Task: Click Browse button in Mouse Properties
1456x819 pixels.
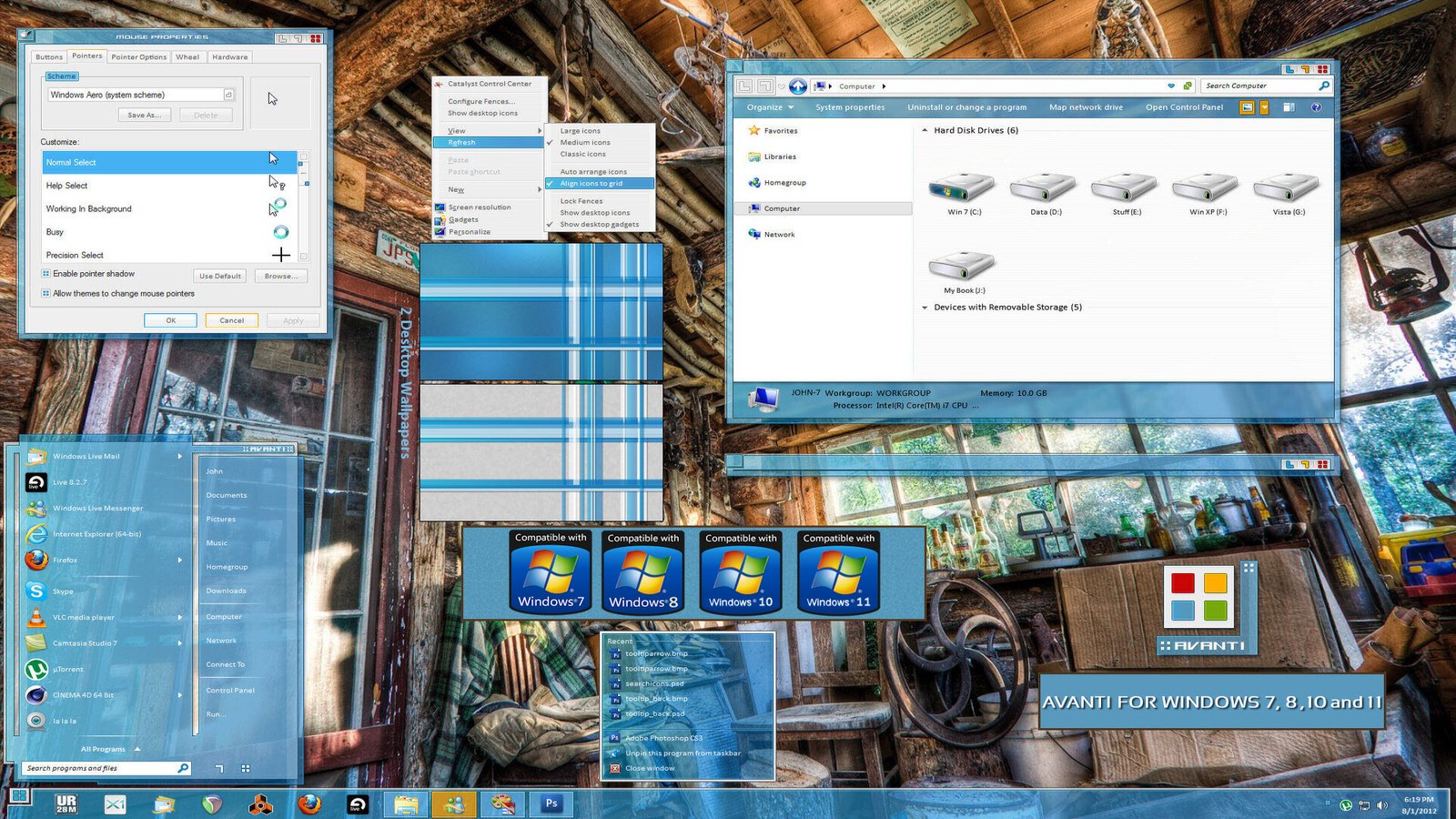Action: [x=281, y=276]
